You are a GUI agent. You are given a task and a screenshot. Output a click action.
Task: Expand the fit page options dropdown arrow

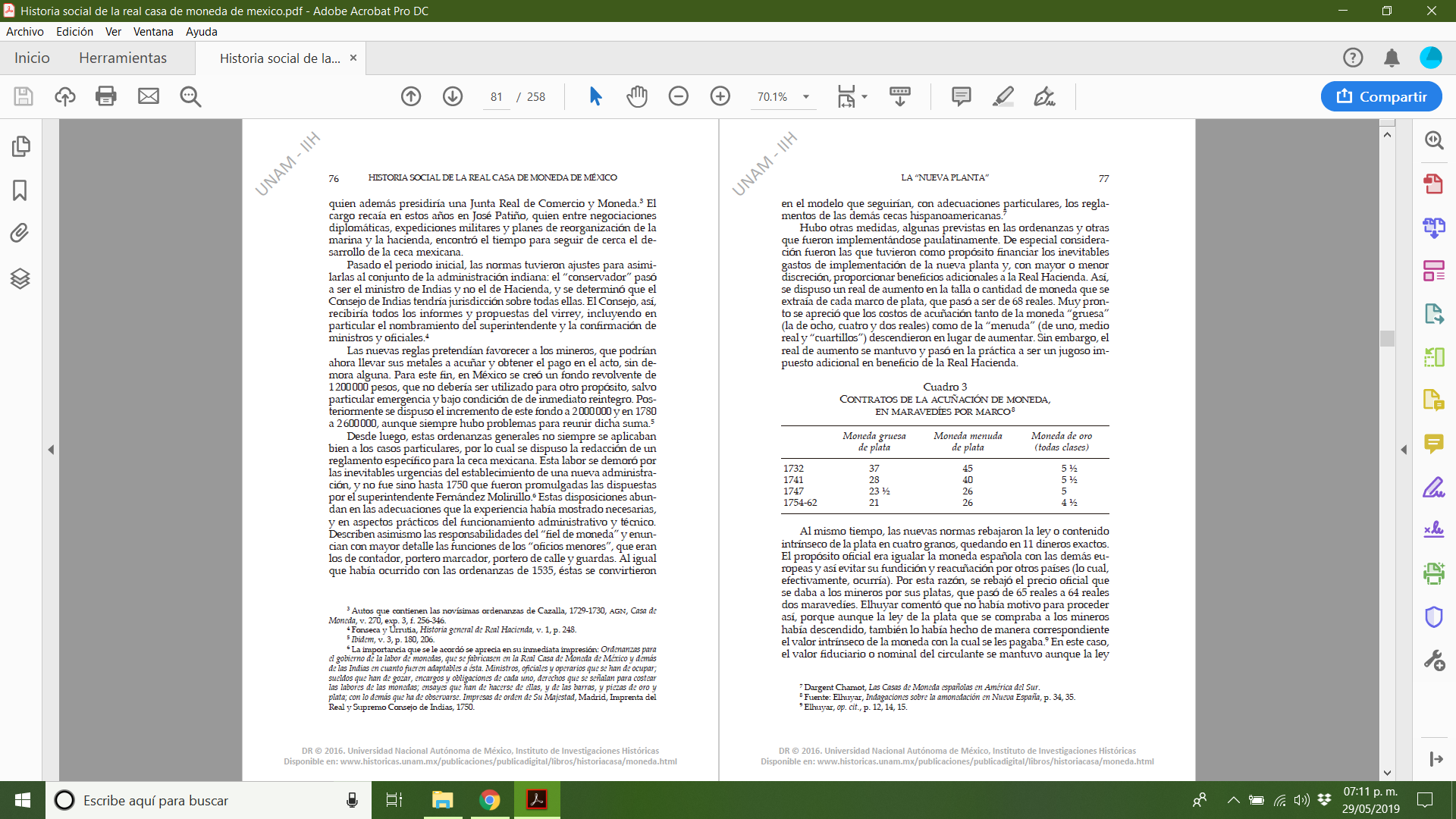point(864,97)
